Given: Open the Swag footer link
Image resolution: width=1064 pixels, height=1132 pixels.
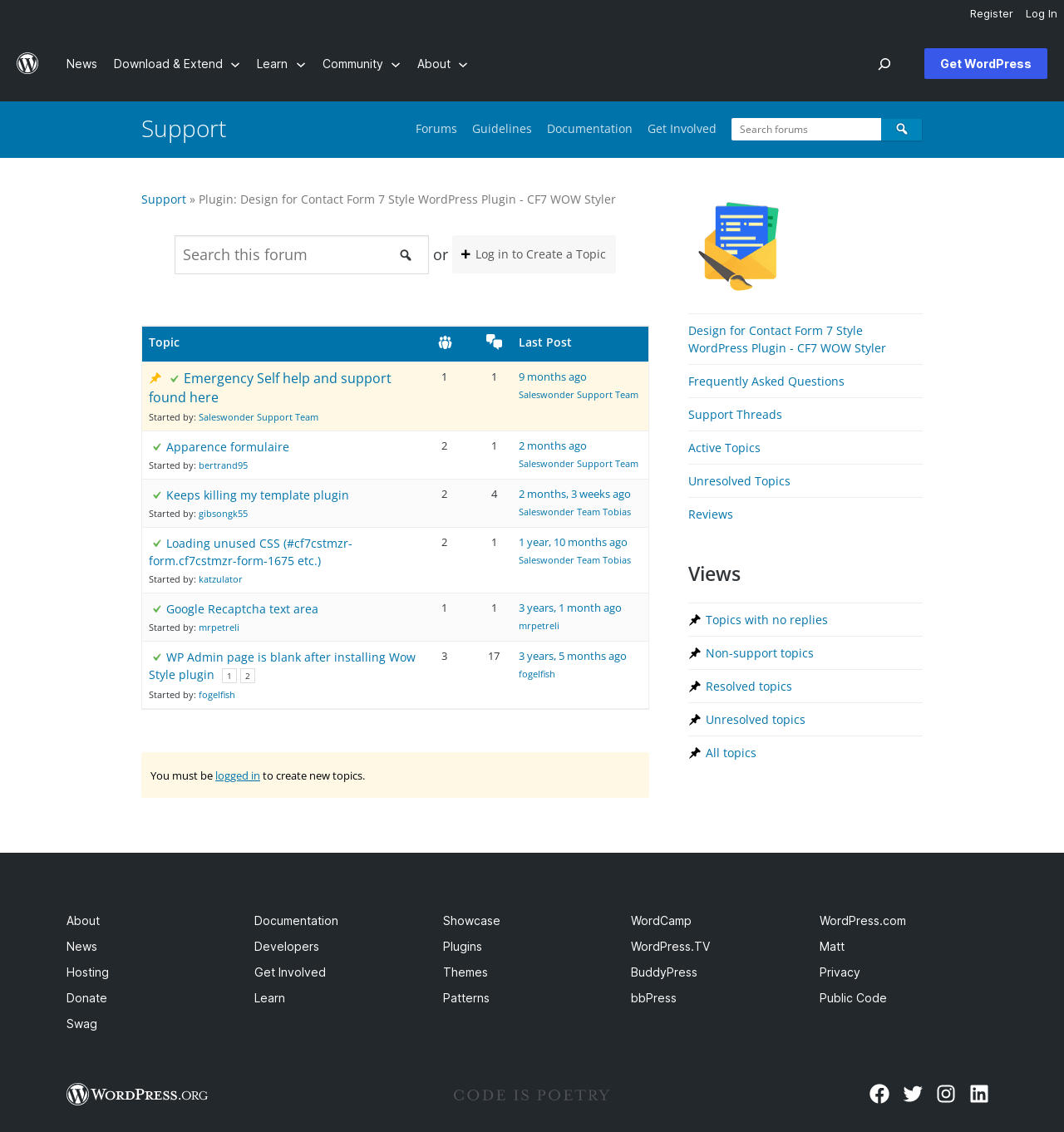Looking at the screenshot, I should point(81,1024).
